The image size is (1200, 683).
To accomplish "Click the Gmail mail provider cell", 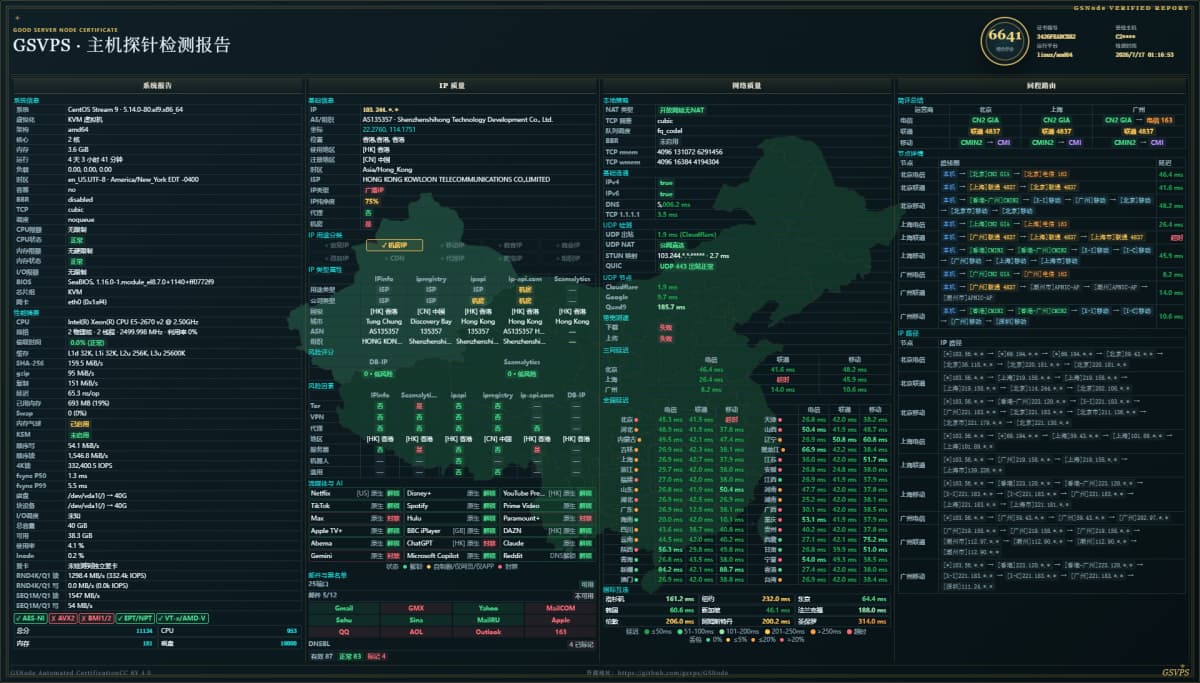I will point(344,608).
